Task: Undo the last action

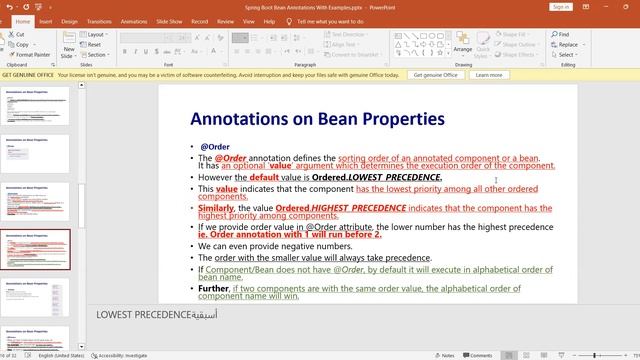Action: click(10, 7)
